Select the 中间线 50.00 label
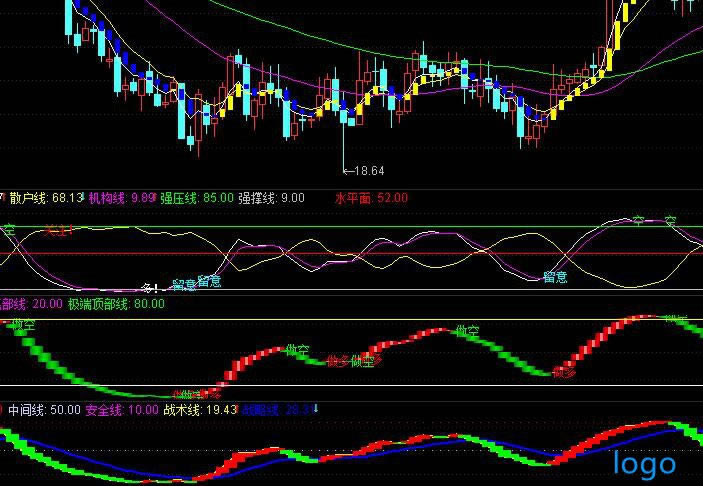The width and height of the screenshot is (703, 486). pos(44,410)
